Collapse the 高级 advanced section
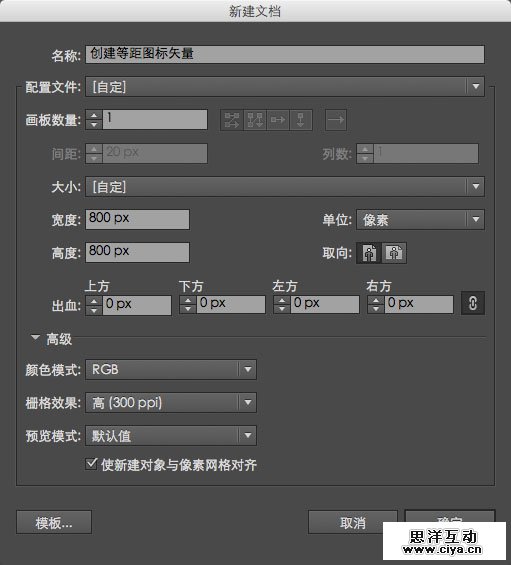 35,338
